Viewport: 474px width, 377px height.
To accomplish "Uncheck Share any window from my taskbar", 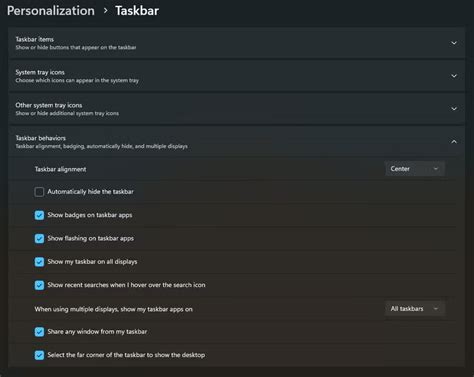I will [x=39, y=332].
